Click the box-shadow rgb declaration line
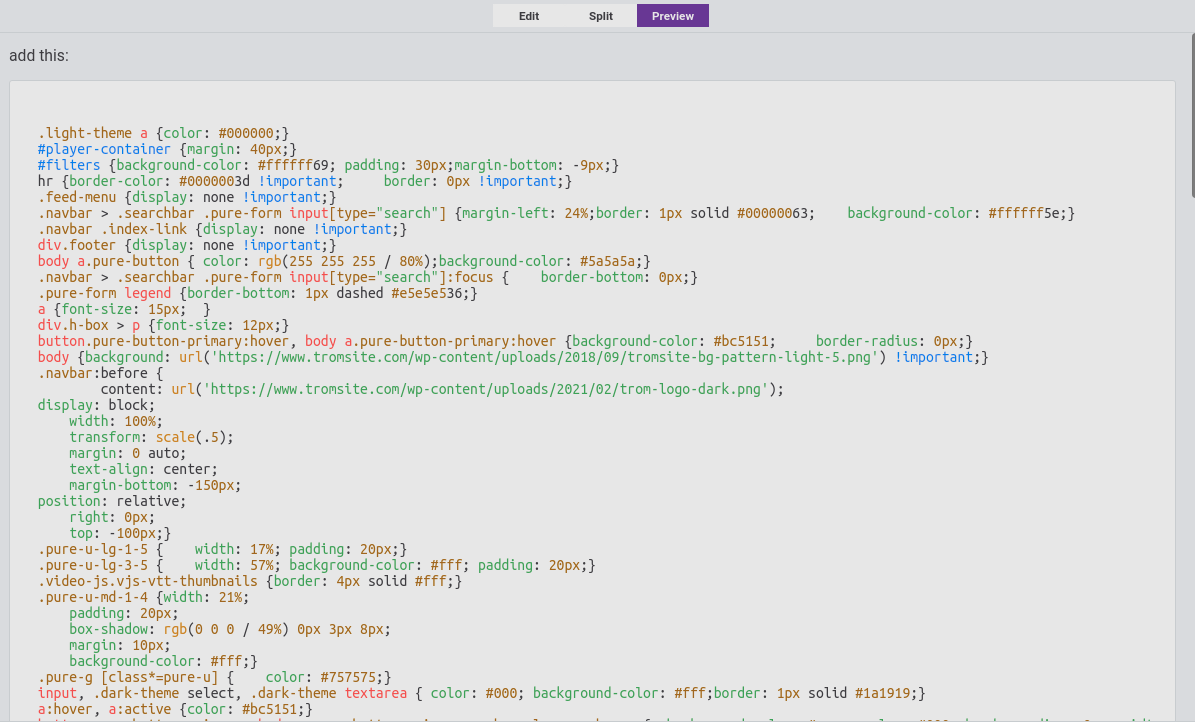Image resolution: width=1195 pixels, height=722 pixels. (x=229, y=629)
